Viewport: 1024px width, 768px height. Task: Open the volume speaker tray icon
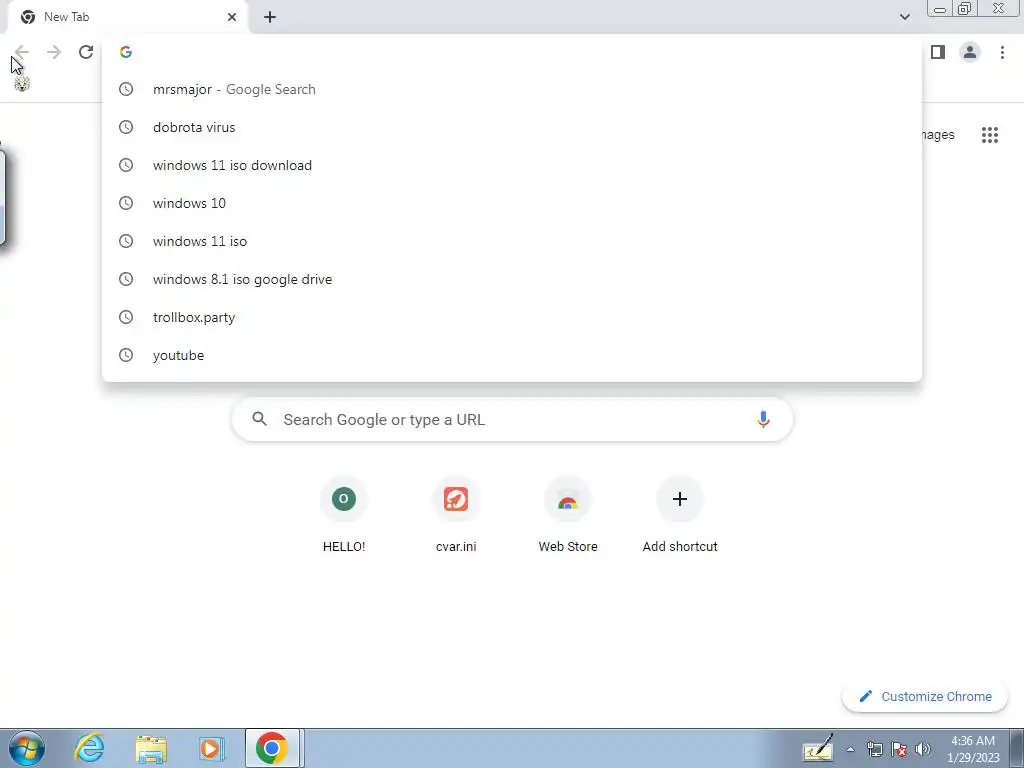(x=923, y=749)
